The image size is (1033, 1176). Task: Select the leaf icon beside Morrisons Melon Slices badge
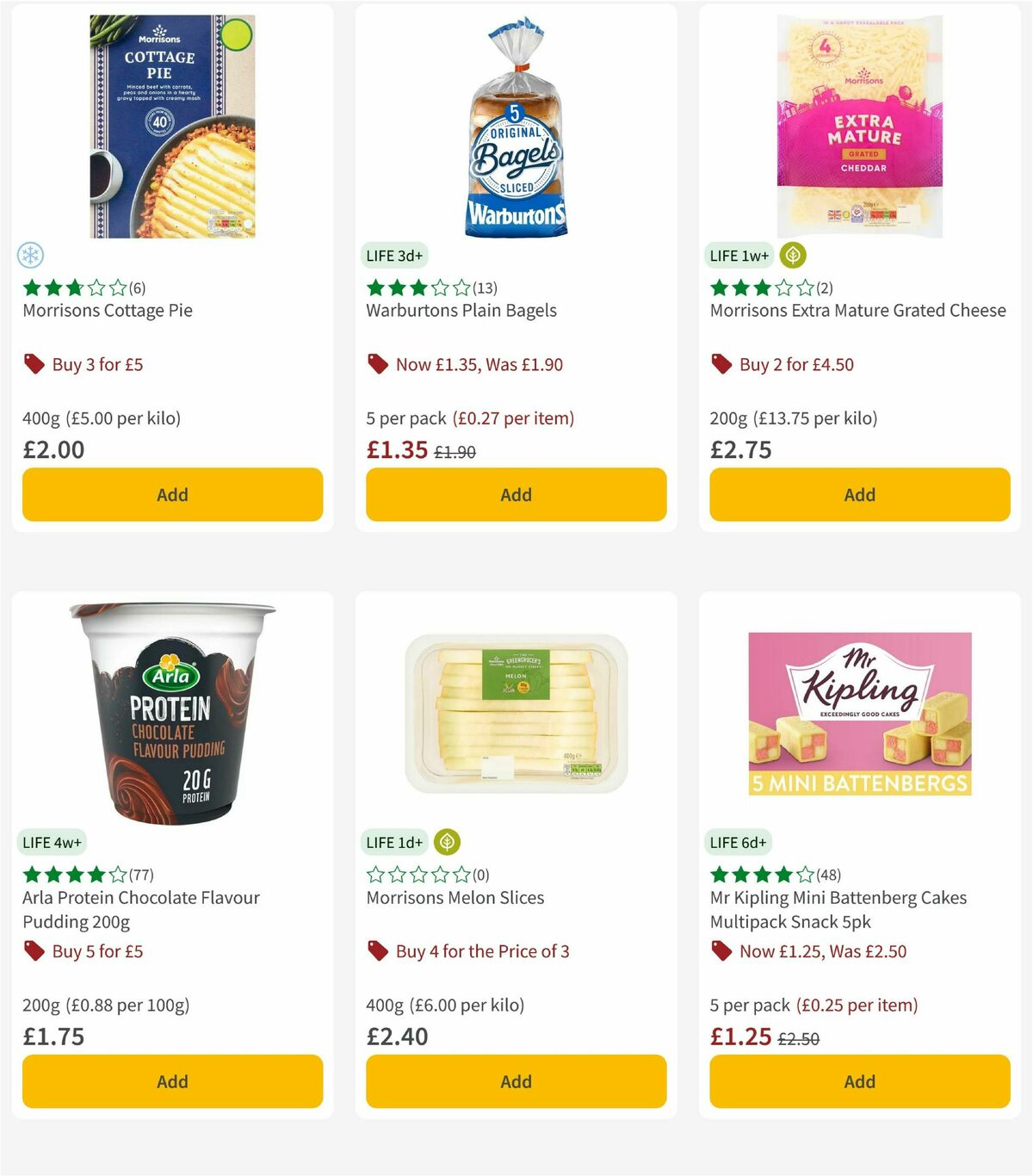click(x=447, y=842)
